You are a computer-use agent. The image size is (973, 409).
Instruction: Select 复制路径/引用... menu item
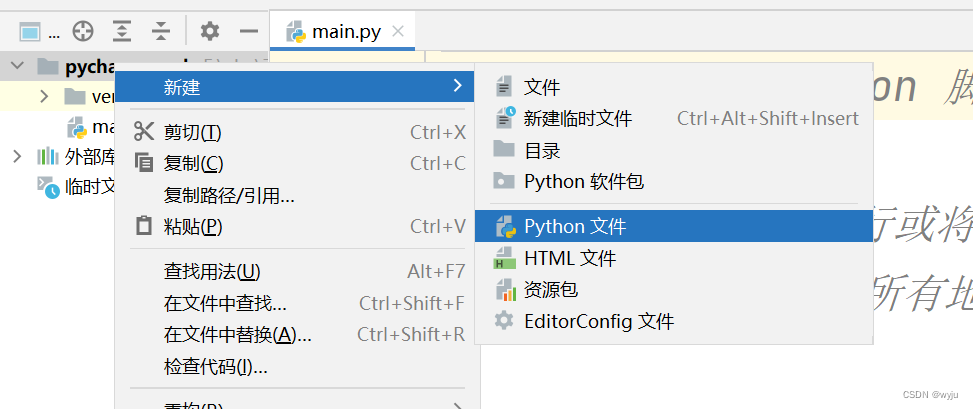coord(297,196)
